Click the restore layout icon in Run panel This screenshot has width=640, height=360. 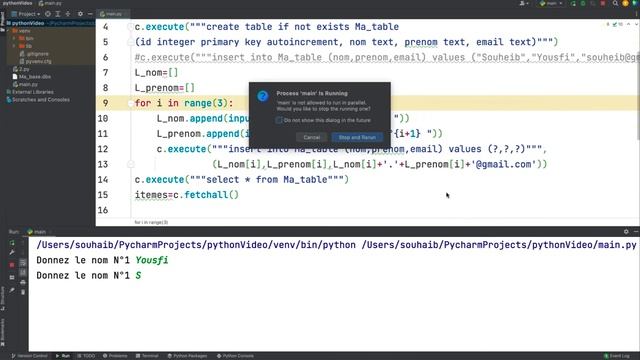[x=12, y=278]
